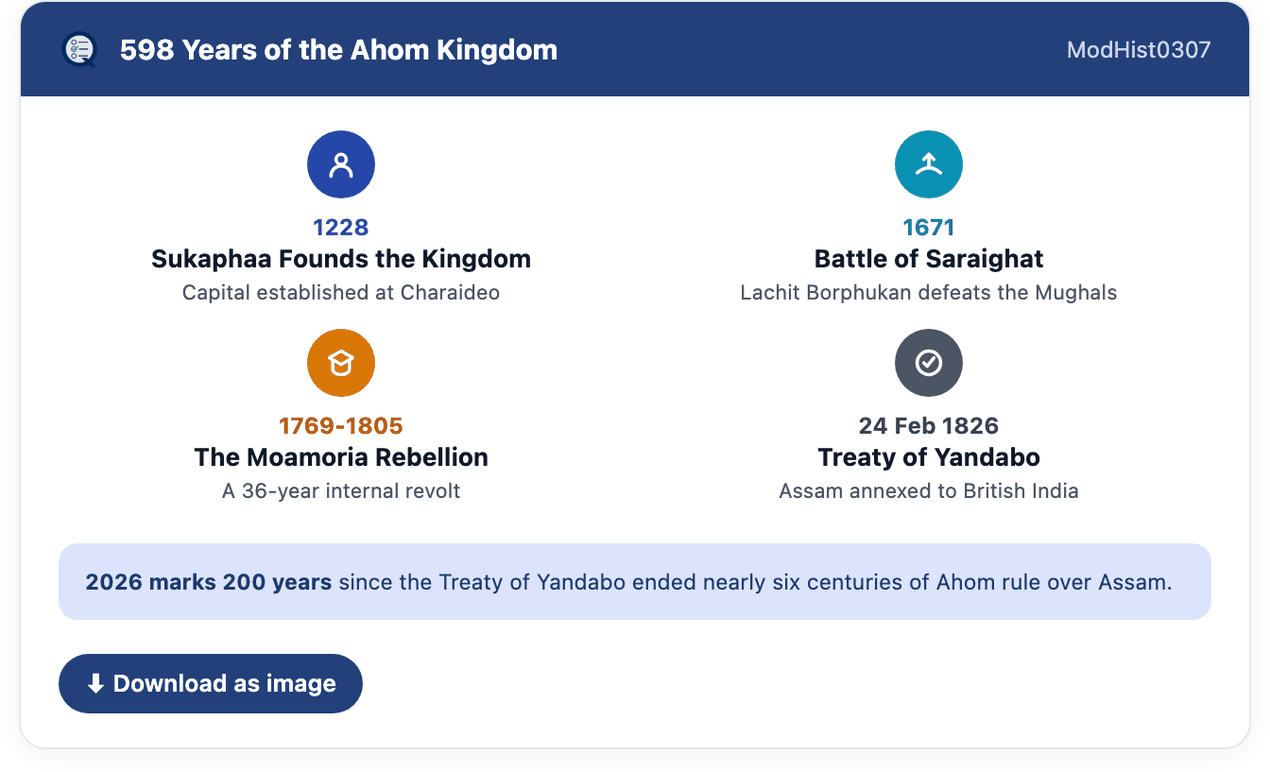Click the orange graduation cap icon
The width and height of the screenshot is (1270, 772).
point(341,363)
